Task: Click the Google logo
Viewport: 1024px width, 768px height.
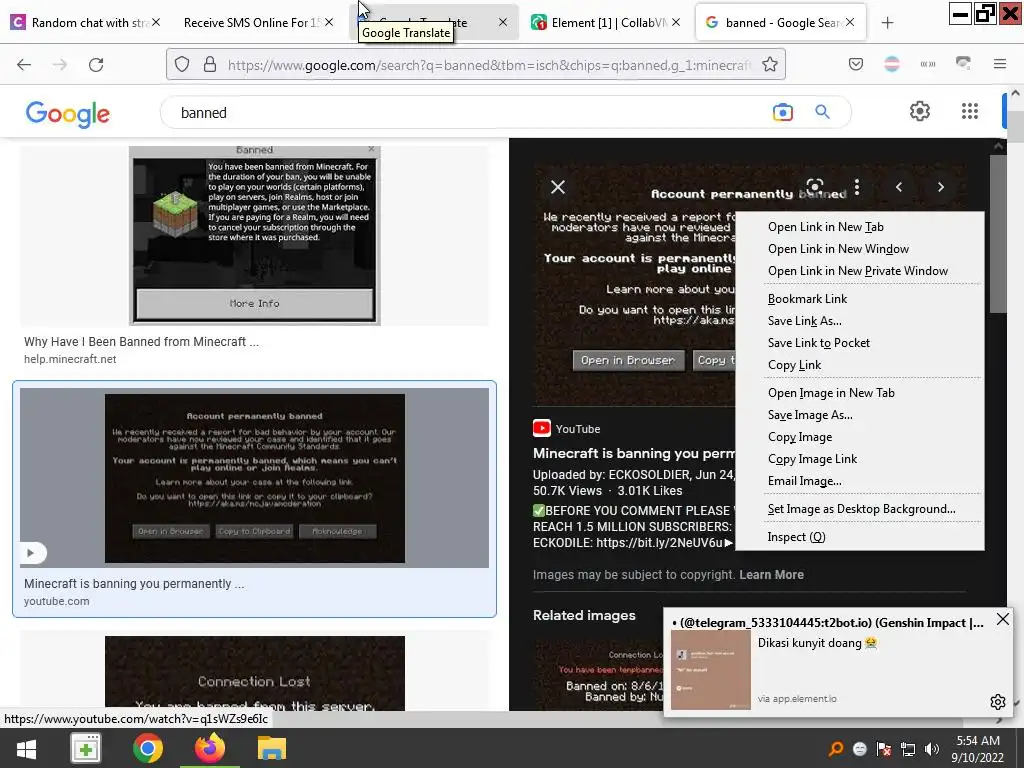Action: point(68,114)
